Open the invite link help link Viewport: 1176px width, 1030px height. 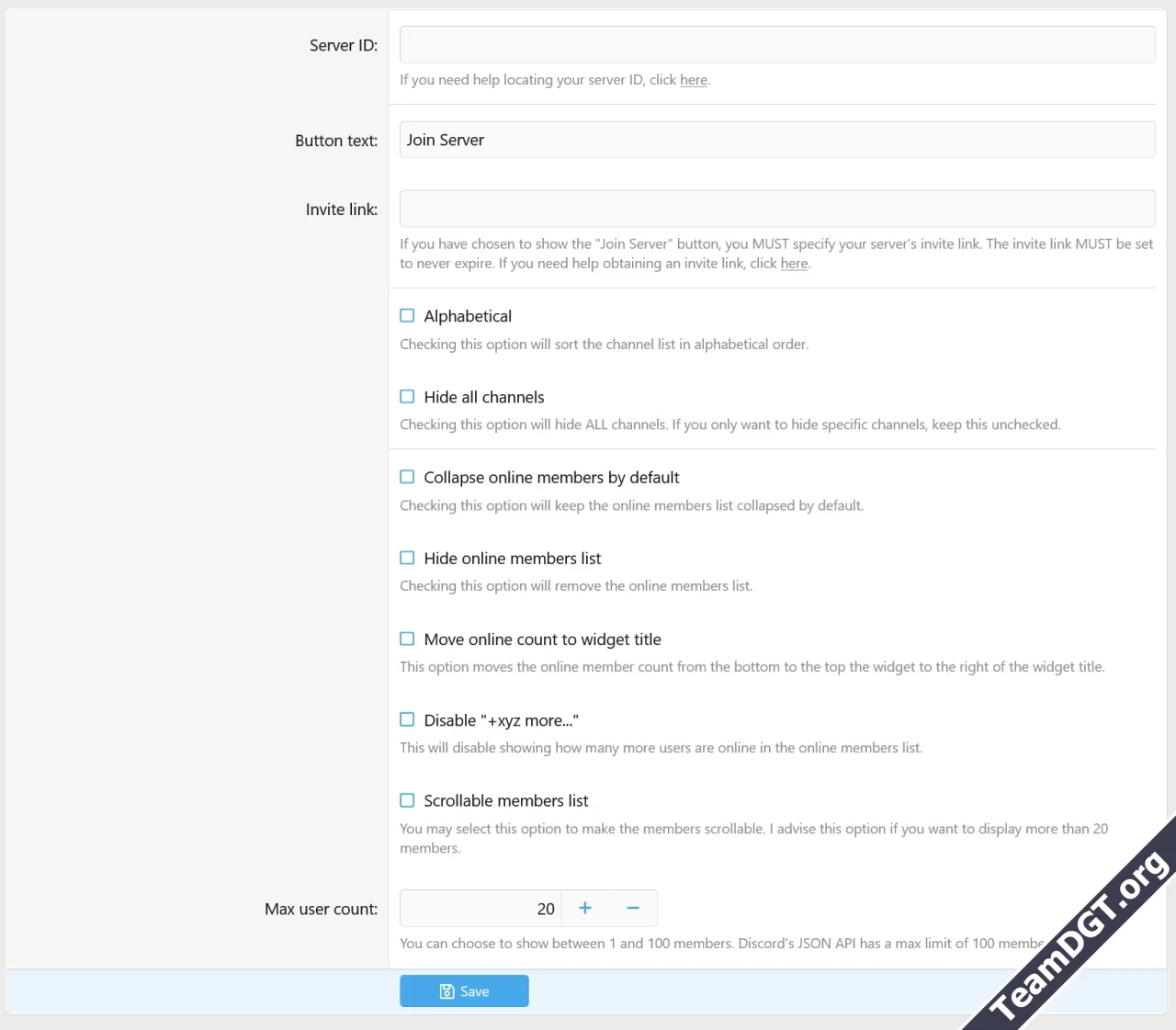click(x=794, y=264)
